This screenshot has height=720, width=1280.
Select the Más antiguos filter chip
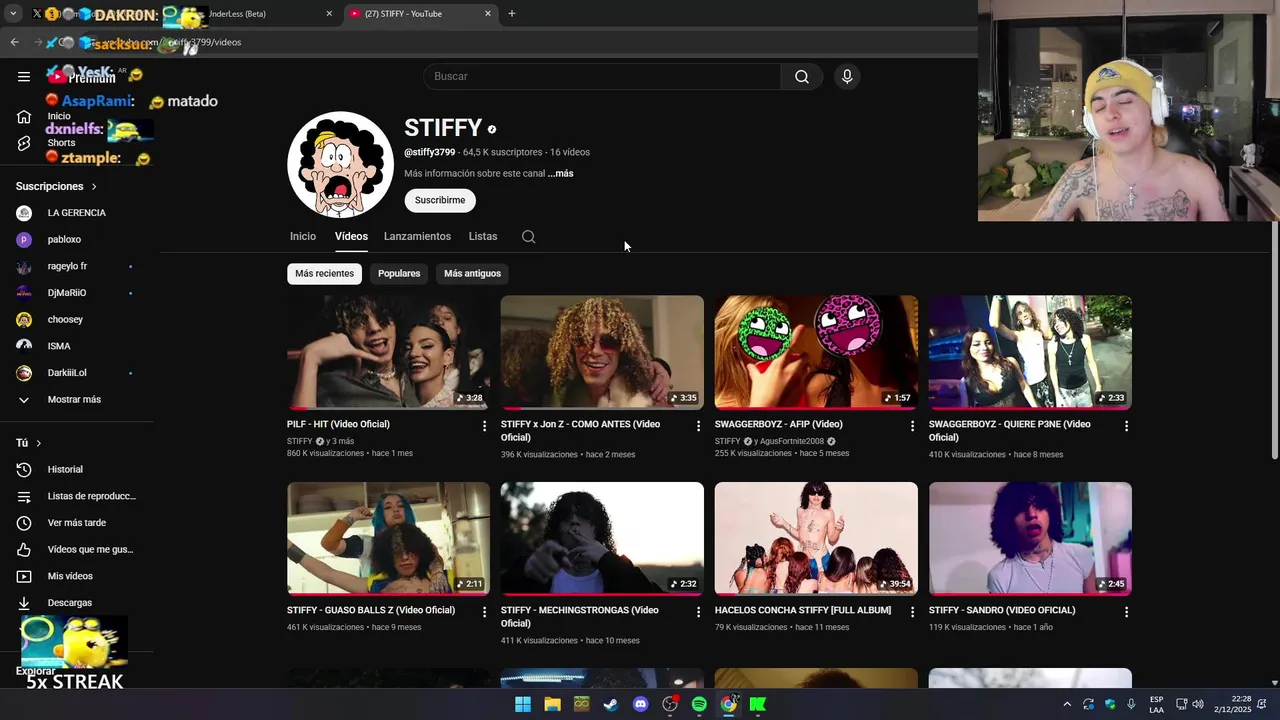[472, 274]
